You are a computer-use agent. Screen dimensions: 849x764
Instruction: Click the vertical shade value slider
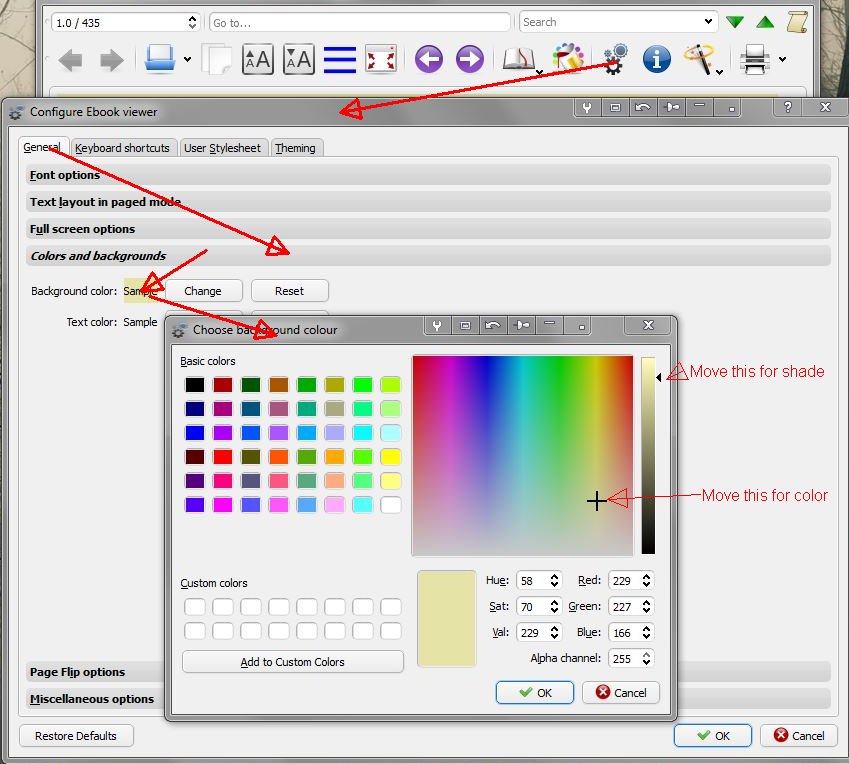648,455
